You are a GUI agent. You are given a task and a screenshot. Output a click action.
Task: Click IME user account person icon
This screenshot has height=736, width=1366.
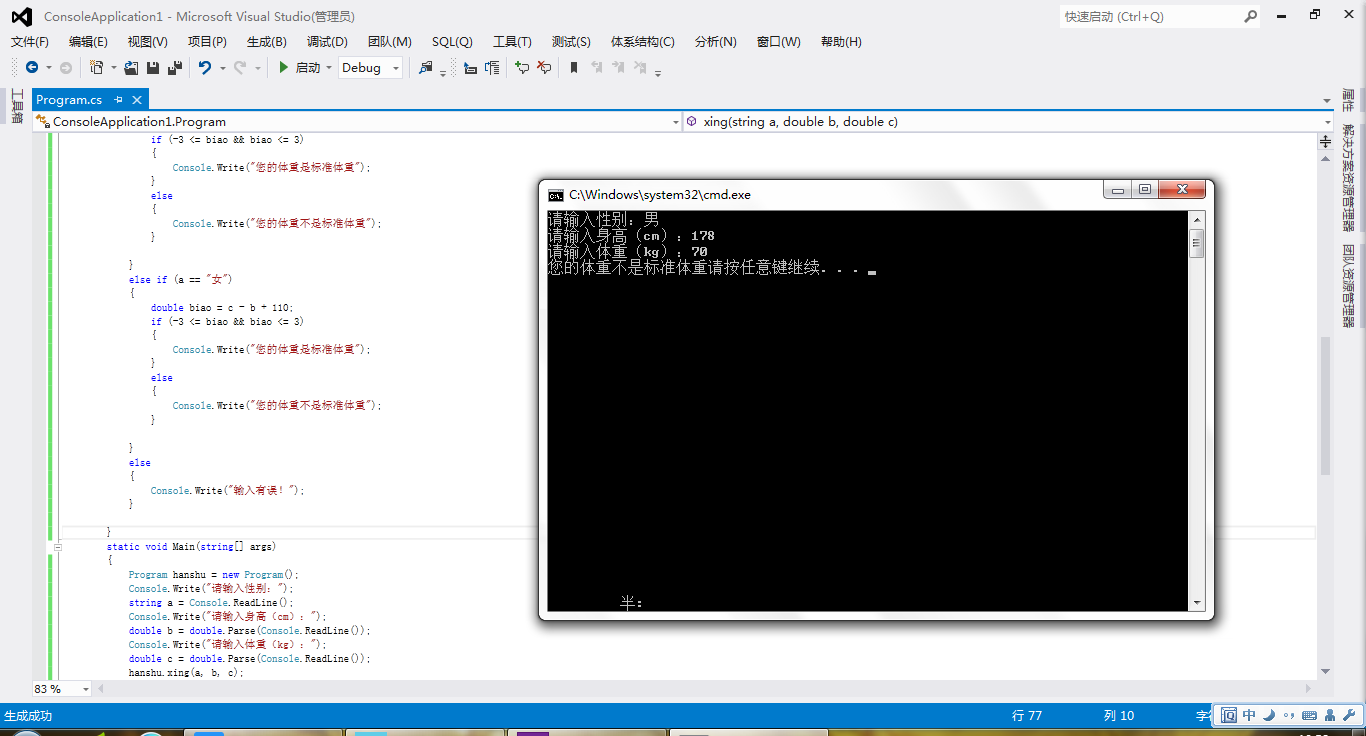[x=1329, y=715]
